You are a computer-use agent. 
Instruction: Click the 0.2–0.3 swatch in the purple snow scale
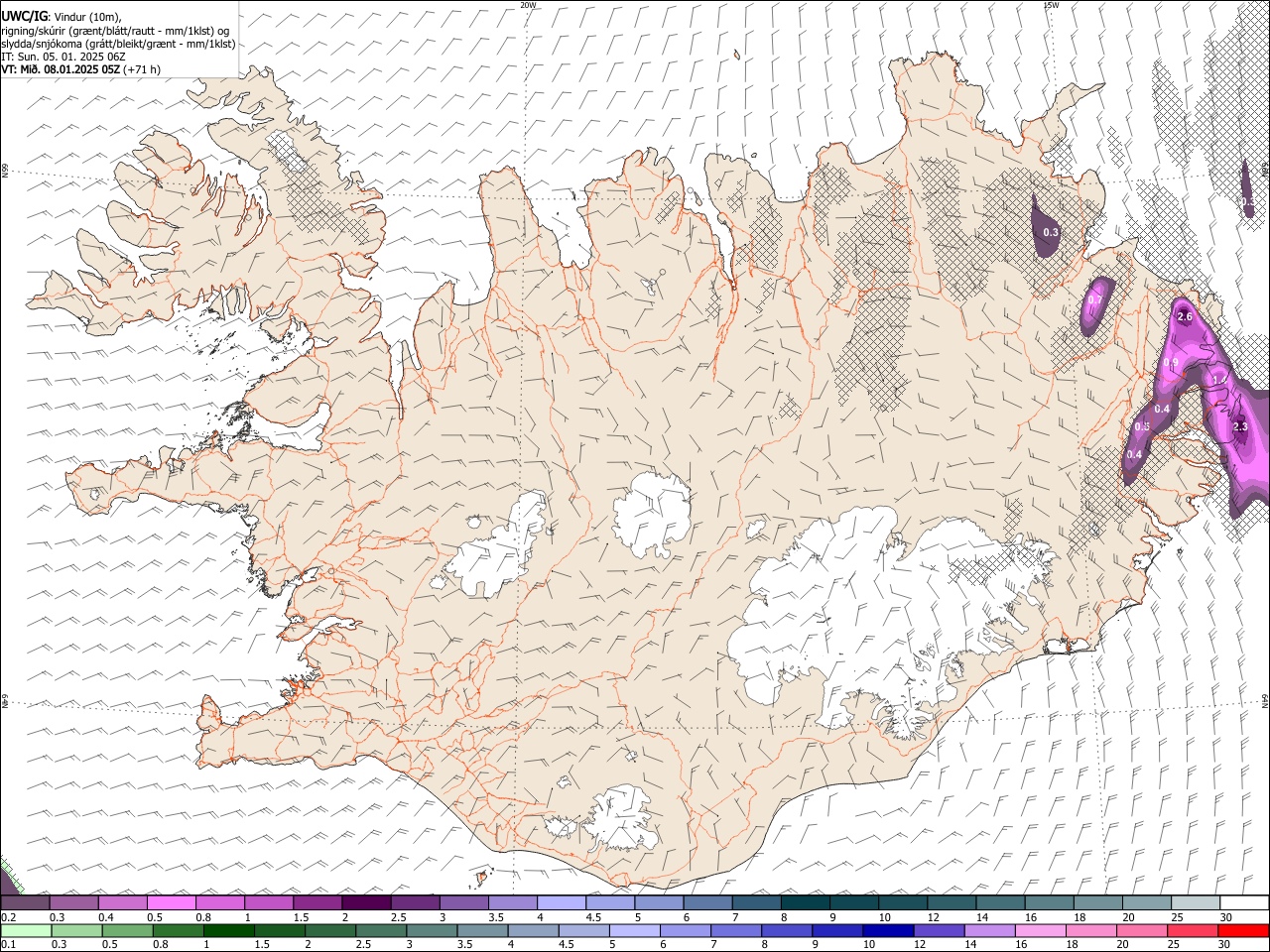[25, 902]
